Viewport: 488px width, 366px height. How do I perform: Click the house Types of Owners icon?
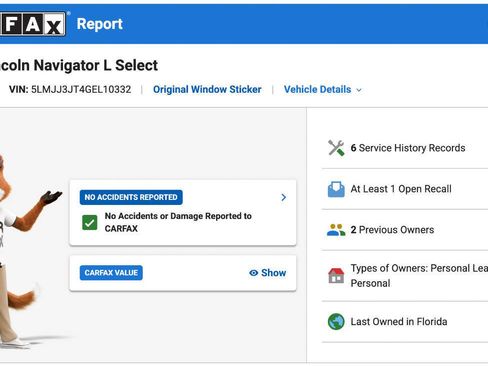click(x=336, y=276)
